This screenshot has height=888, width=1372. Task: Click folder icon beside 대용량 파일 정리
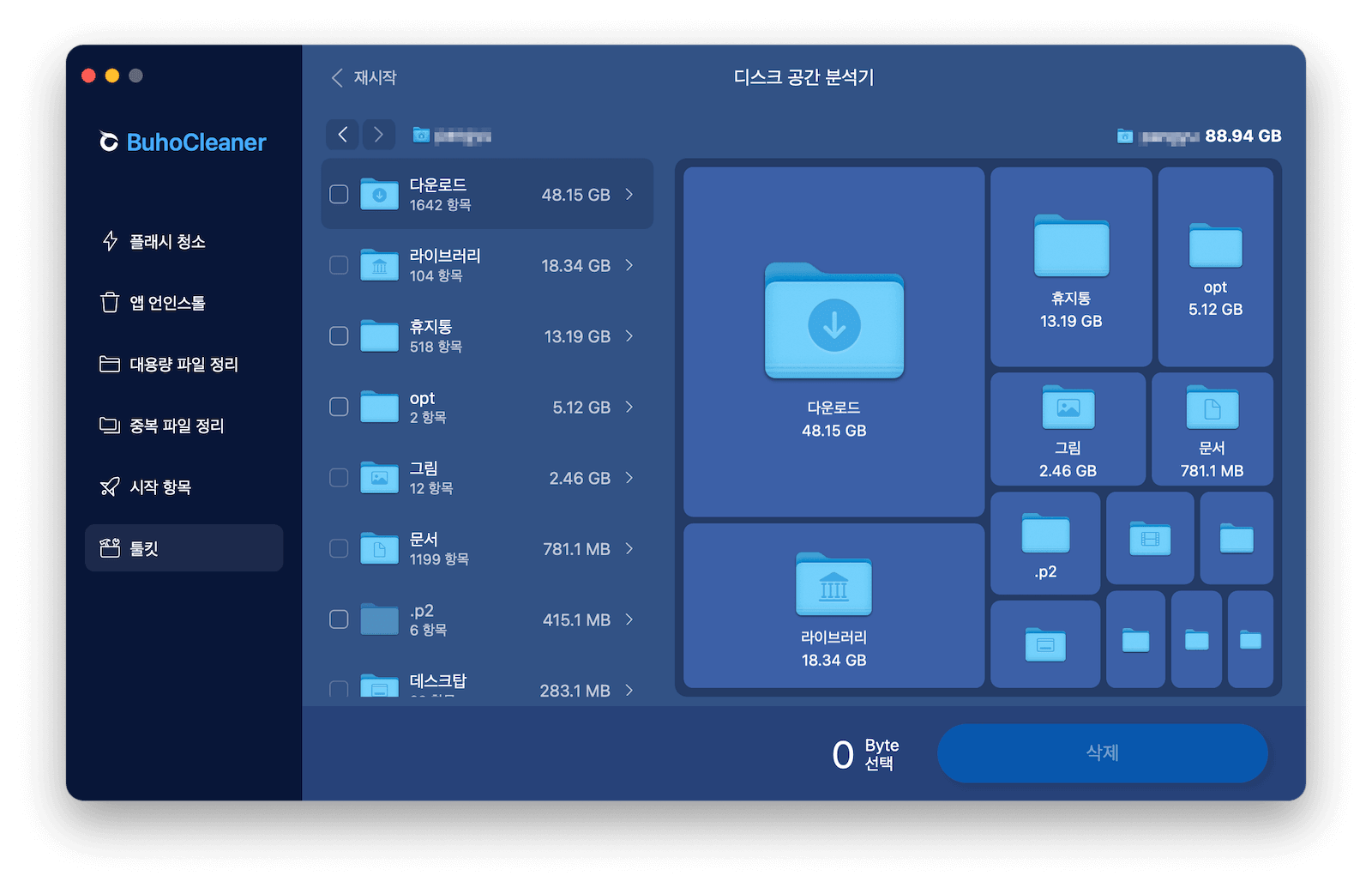pos(110,364)
